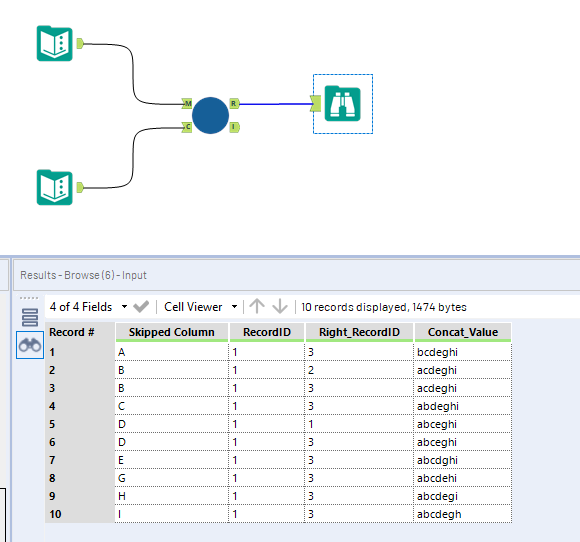Click the I output anchor

point(234,127)
